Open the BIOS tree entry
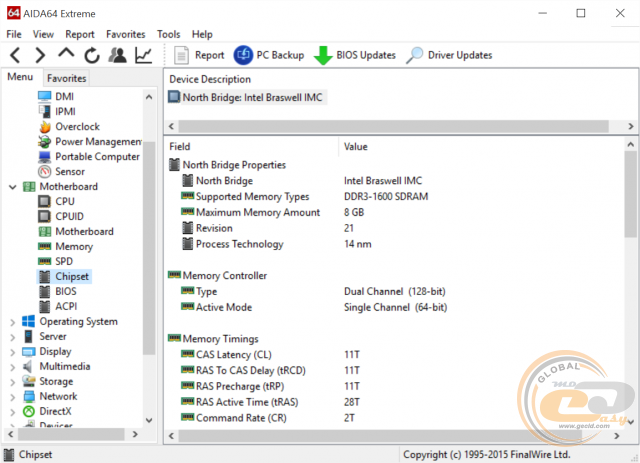This screenshot has height=463, width=640. (66, 291)
